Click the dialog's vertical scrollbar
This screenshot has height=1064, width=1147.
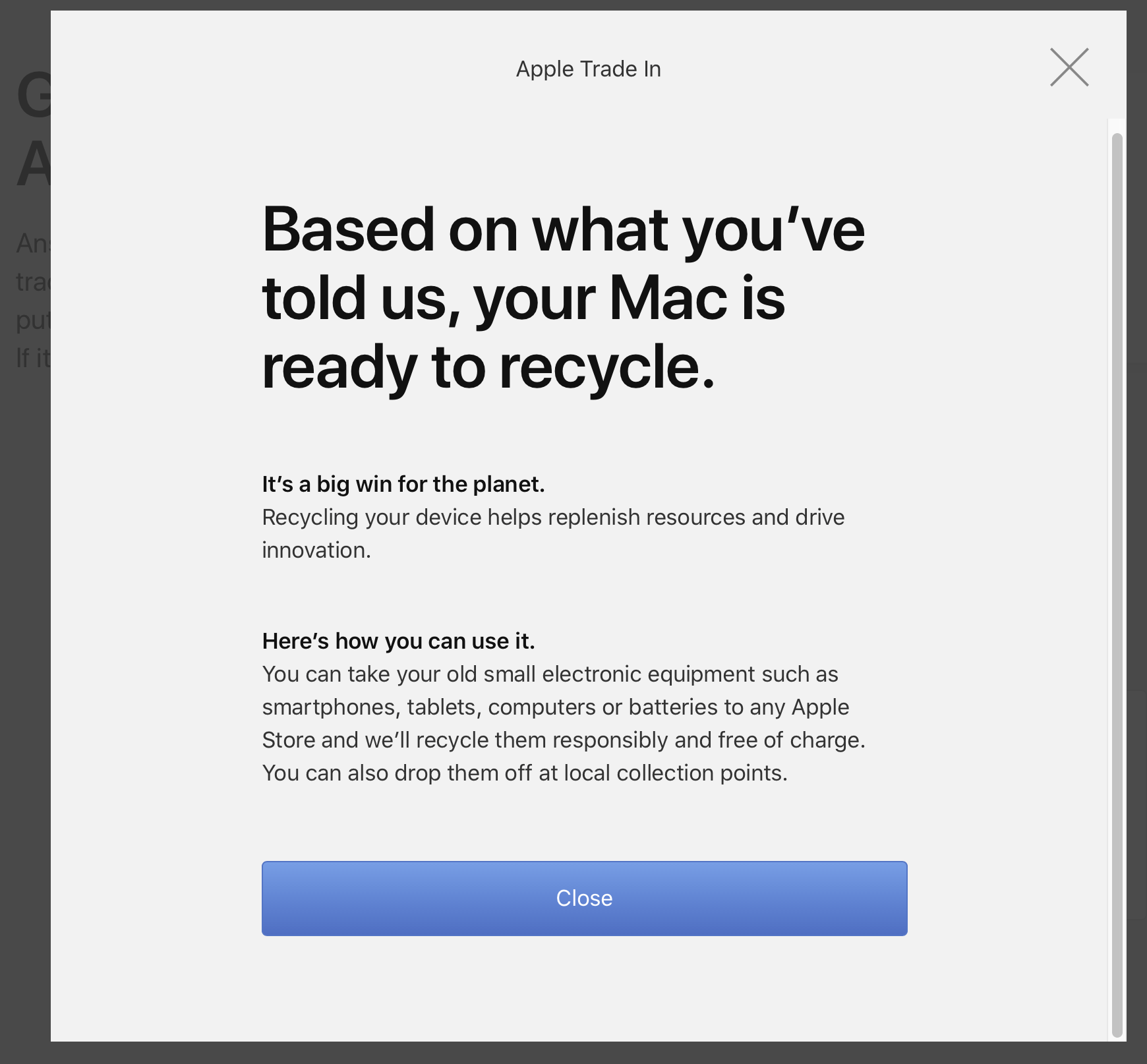(1117, 585)
